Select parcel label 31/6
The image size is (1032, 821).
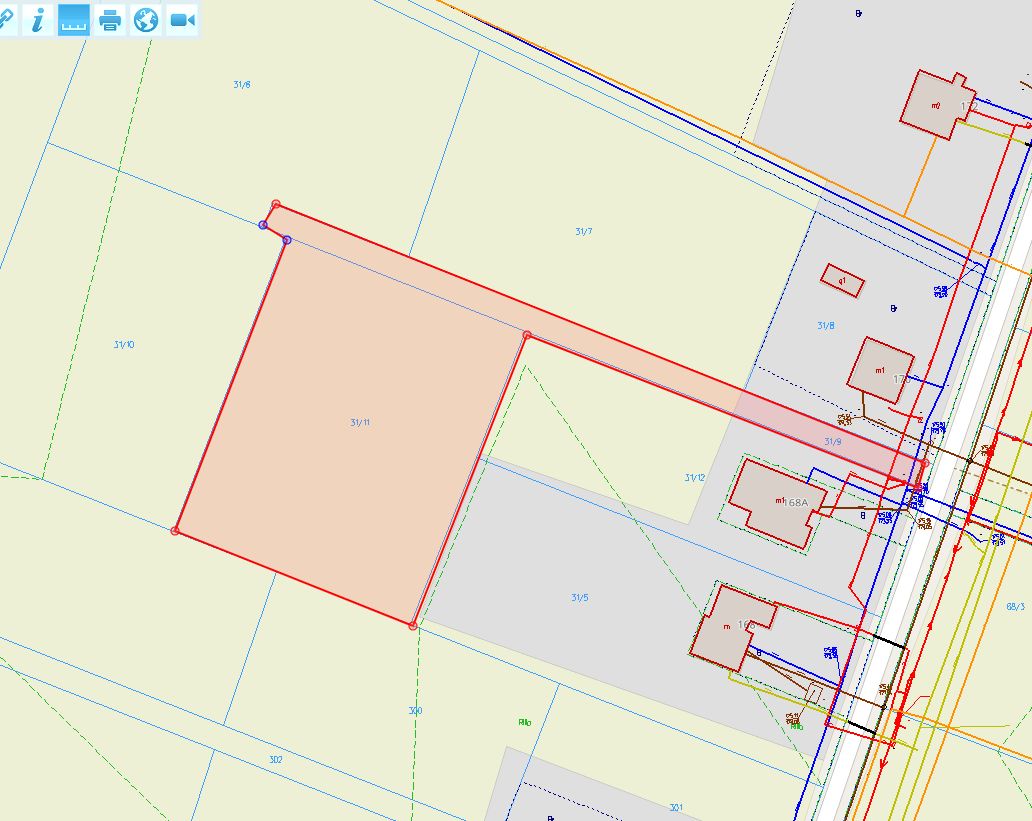tap(242, 84)
